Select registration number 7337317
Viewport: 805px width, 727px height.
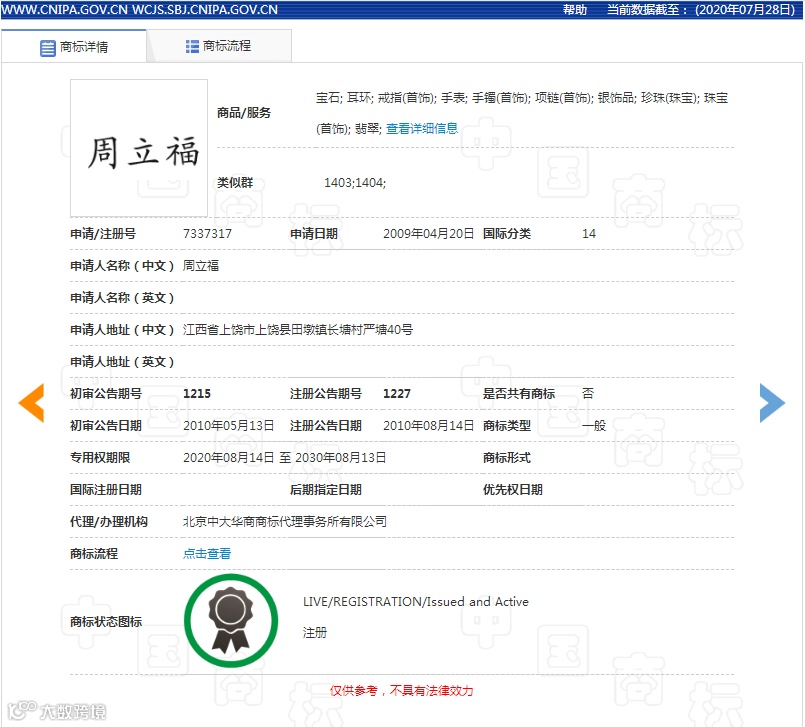pos(207,234)
